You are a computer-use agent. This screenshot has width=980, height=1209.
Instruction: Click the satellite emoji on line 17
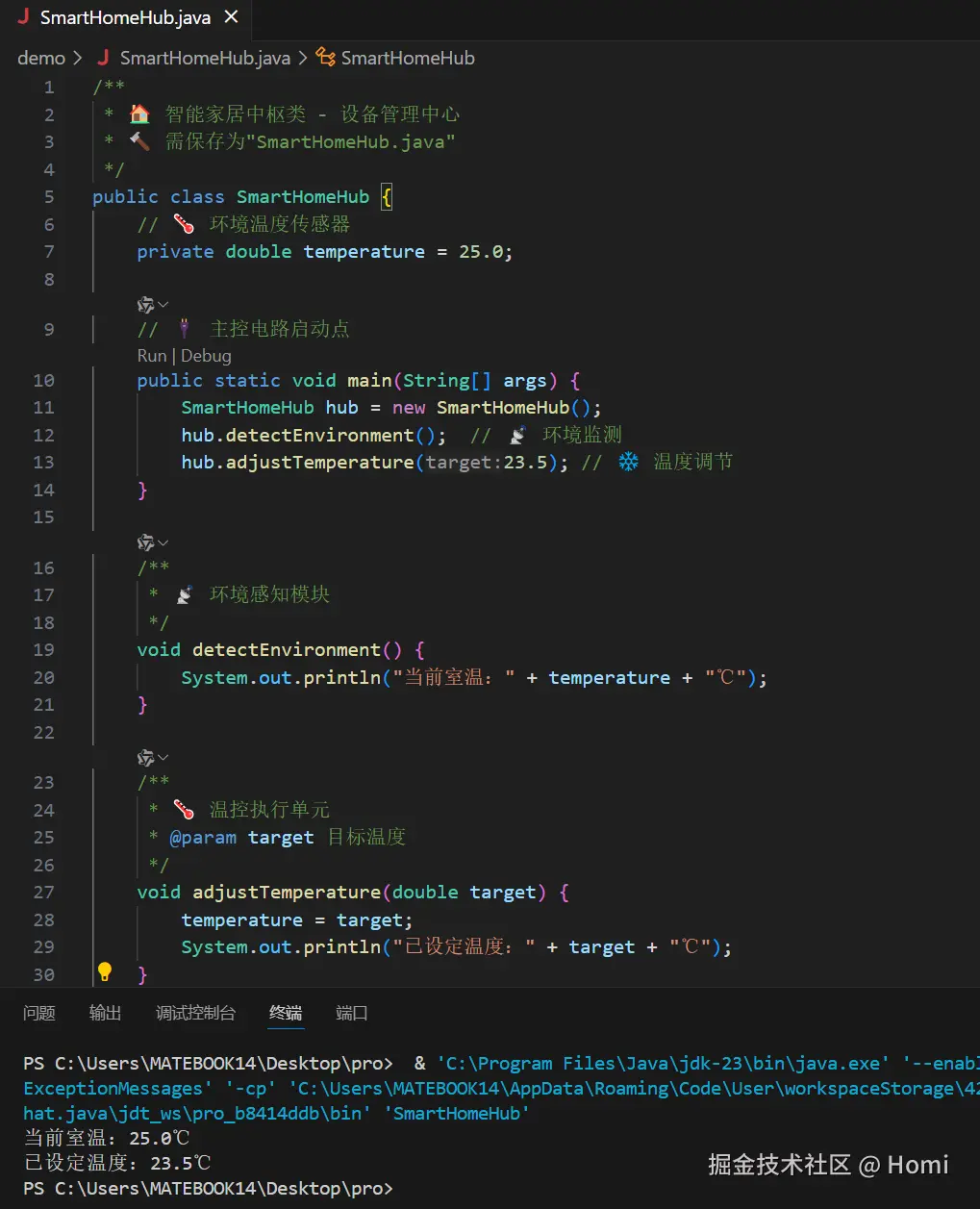pos(184,595)
